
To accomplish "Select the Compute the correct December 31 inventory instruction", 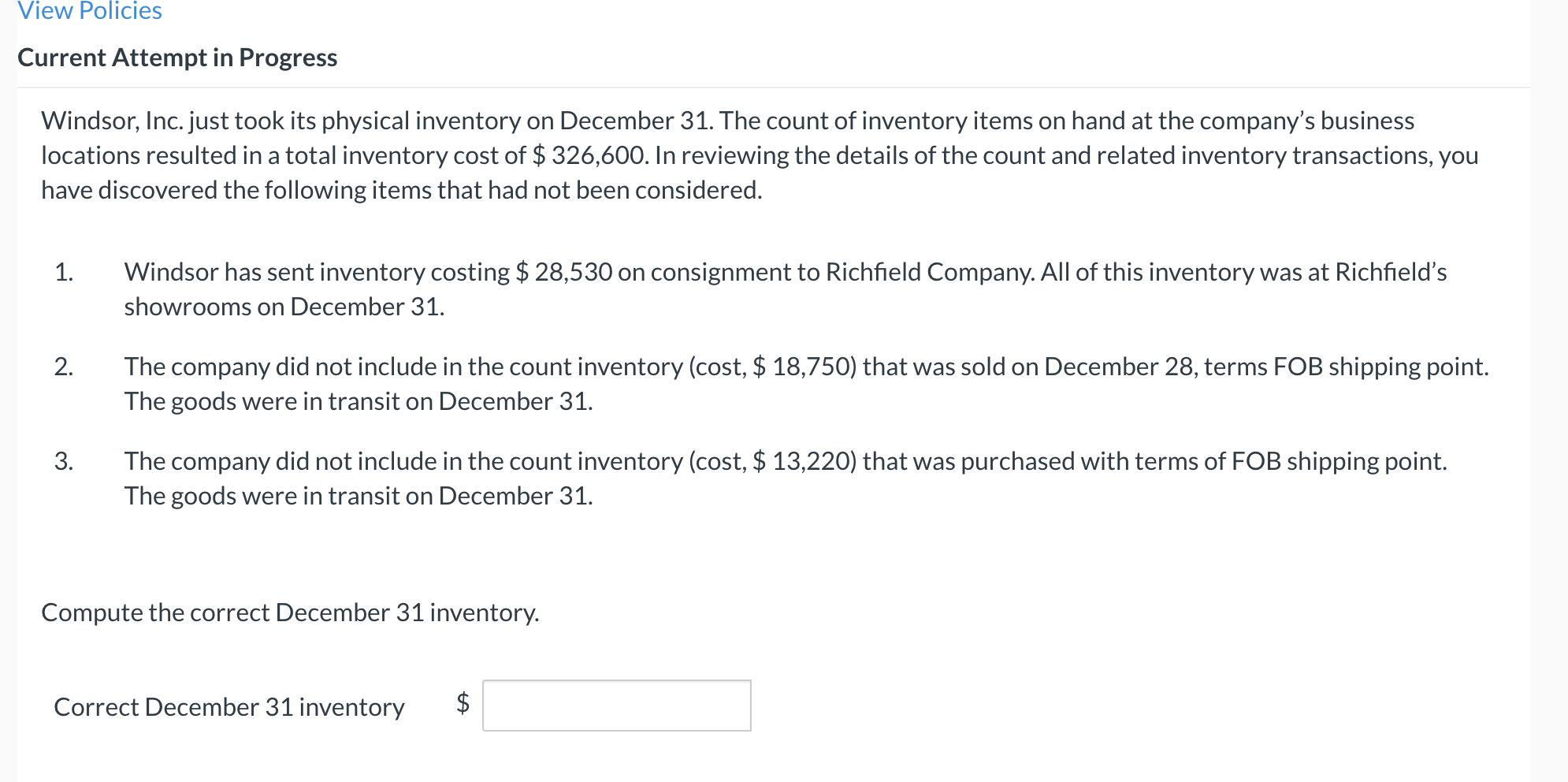I will [290, 613].
